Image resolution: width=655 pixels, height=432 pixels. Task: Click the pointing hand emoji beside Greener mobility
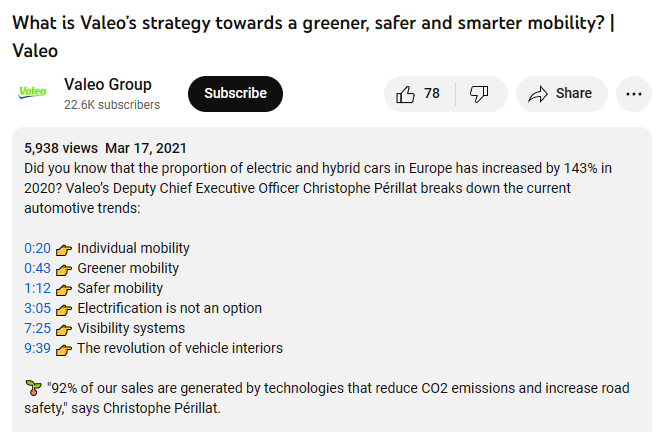[x=63, y=270]
